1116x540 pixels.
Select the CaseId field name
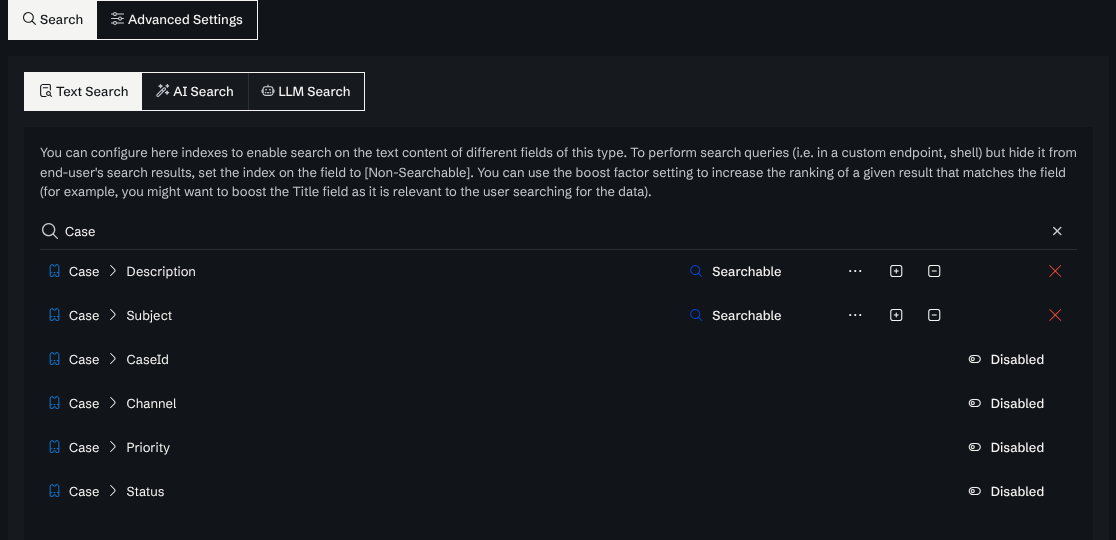pos(147,359)
